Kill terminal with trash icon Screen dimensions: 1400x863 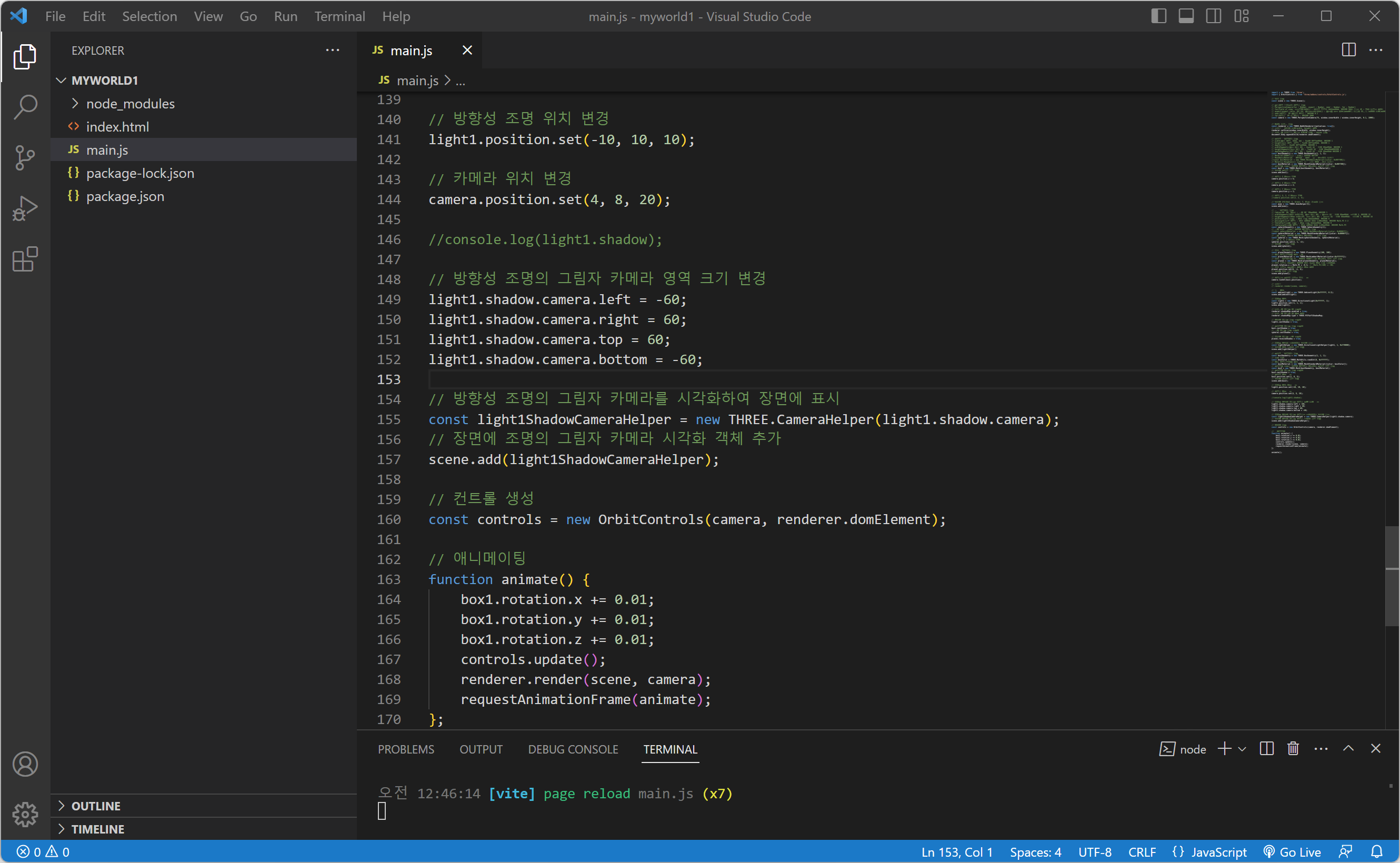[x=1293, y=749]
